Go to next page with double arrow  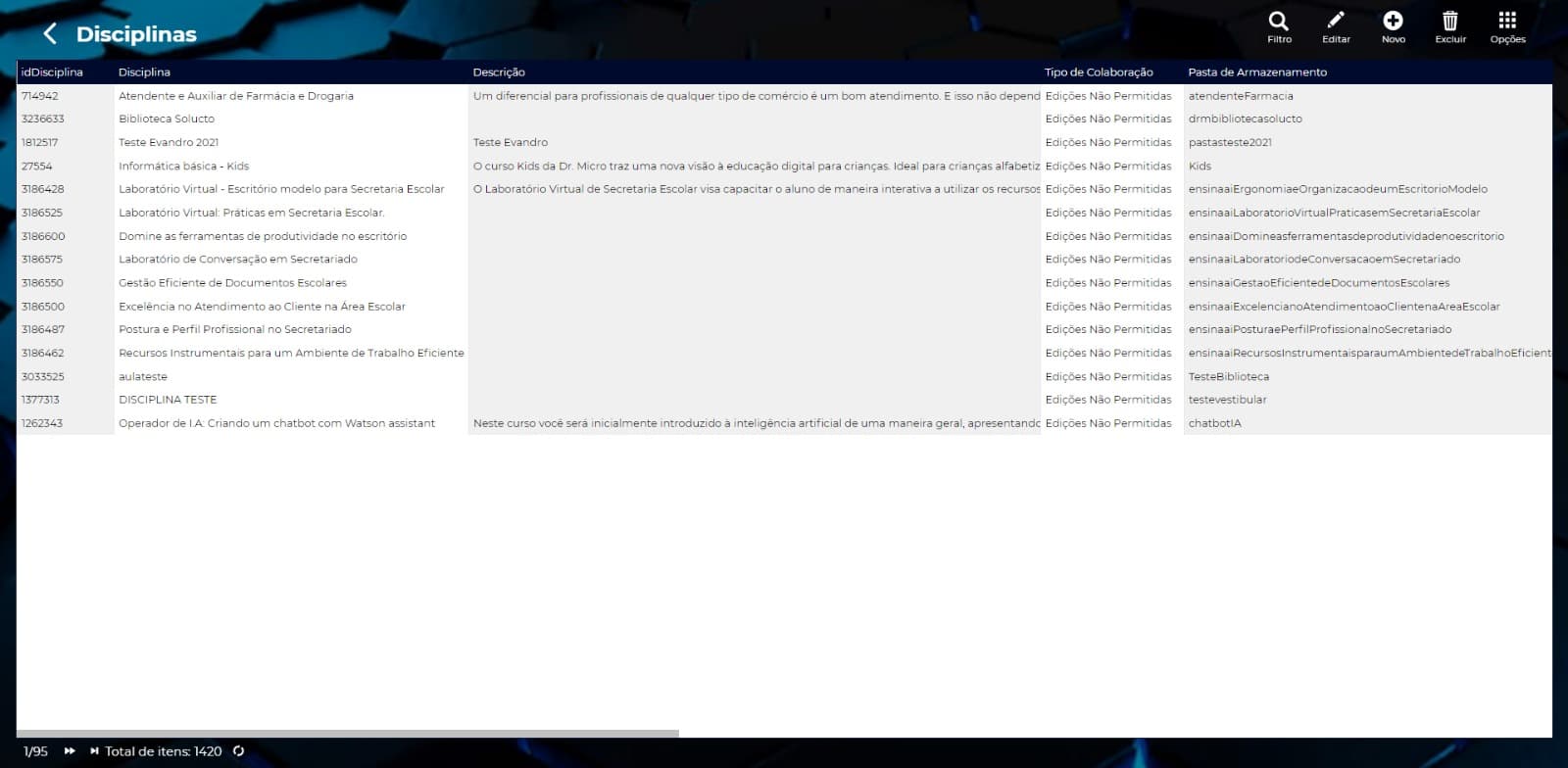click(70, 751)
